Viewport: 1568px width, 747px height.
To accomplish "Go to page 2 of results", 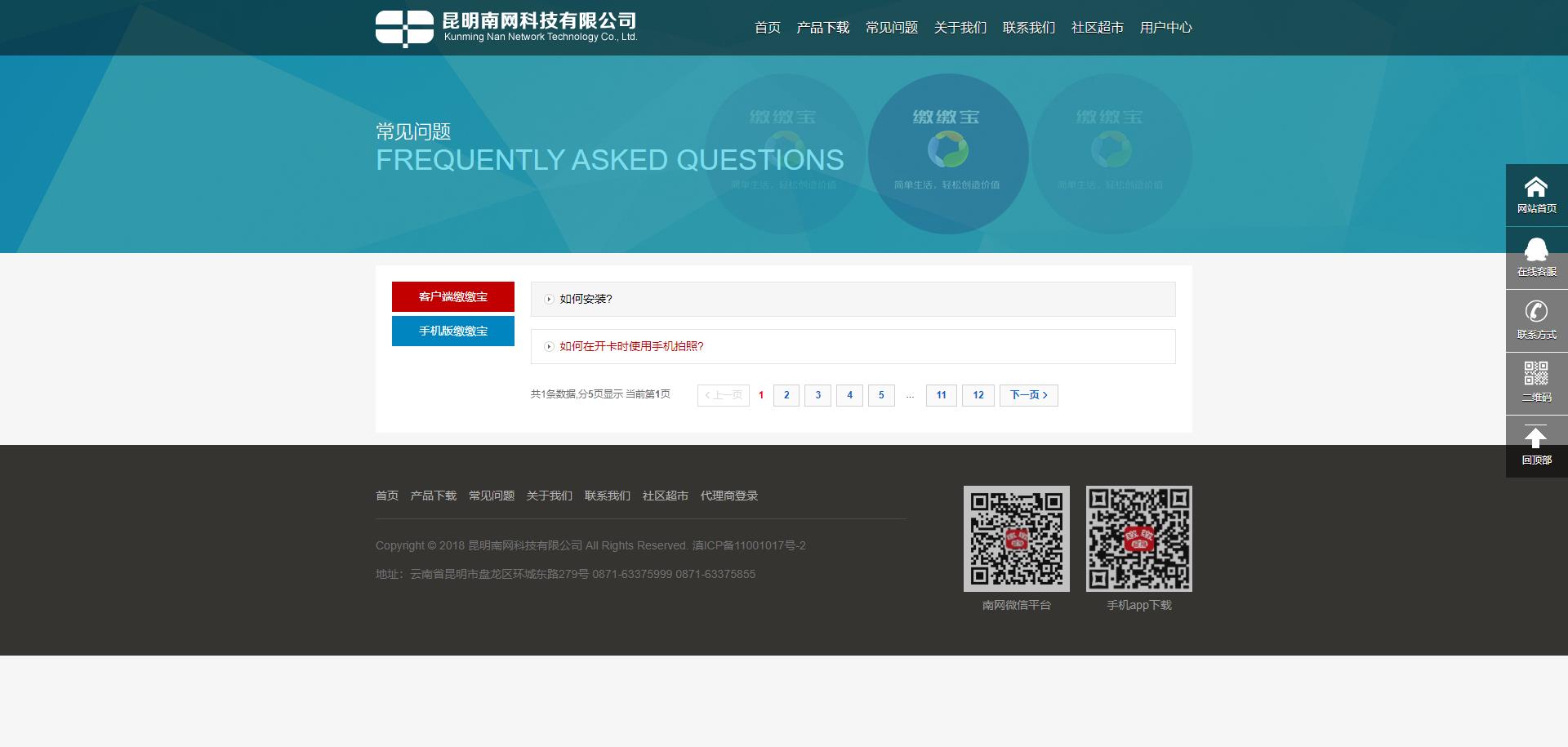I will [786, 395].
